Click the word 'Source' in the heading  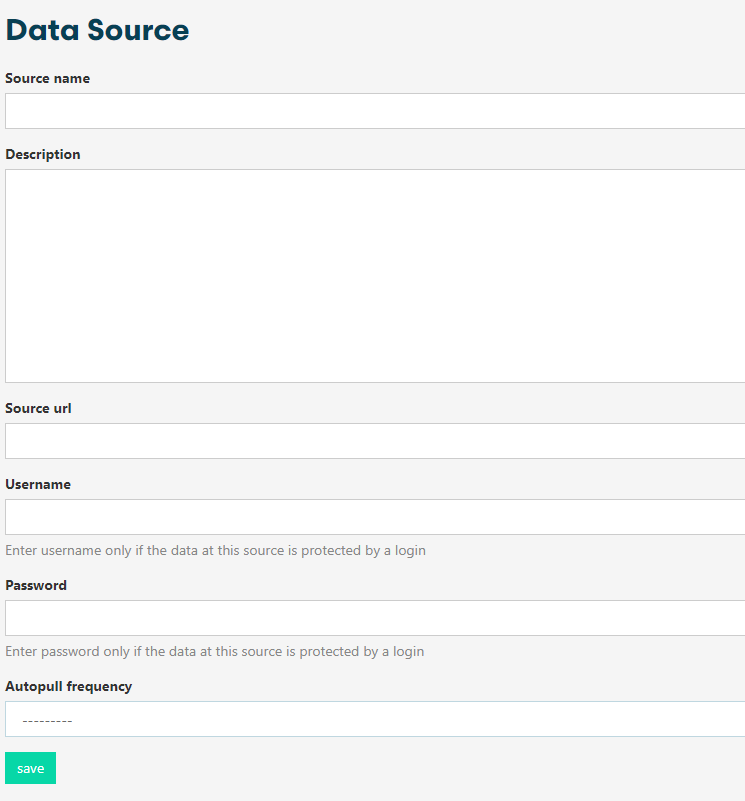[x=138, y=30]
